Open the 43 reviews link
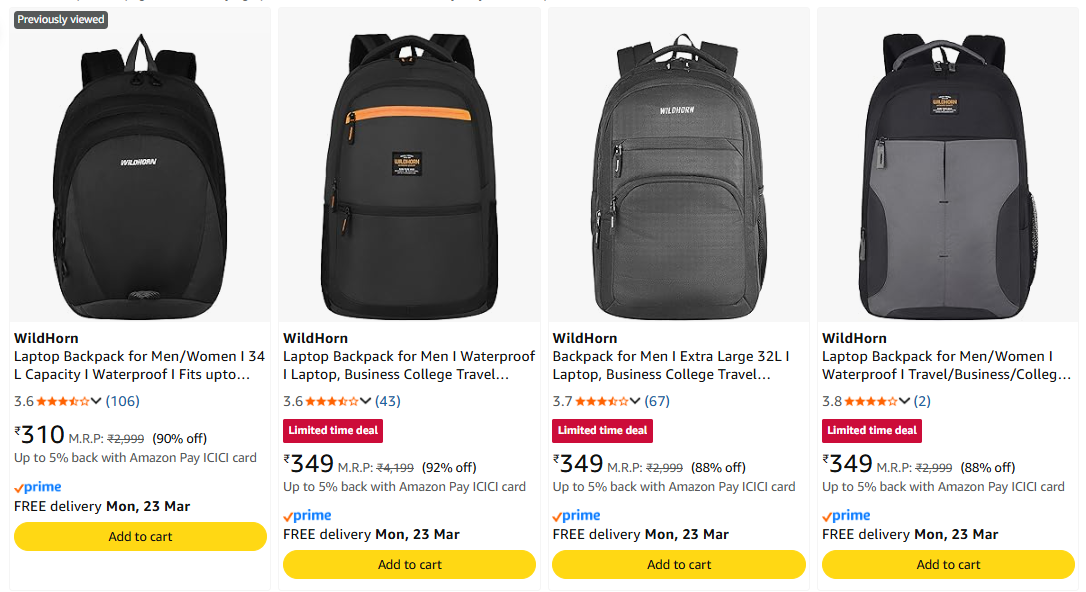The width and height of the screenshot is (1086, 592). click(x=388, y=401)
